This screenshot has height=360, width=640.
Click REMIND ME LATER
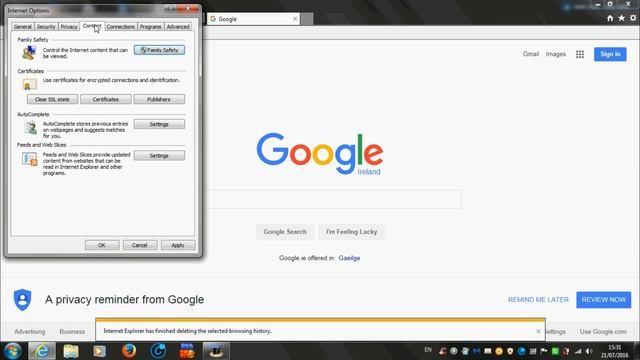tap(538, 300)
